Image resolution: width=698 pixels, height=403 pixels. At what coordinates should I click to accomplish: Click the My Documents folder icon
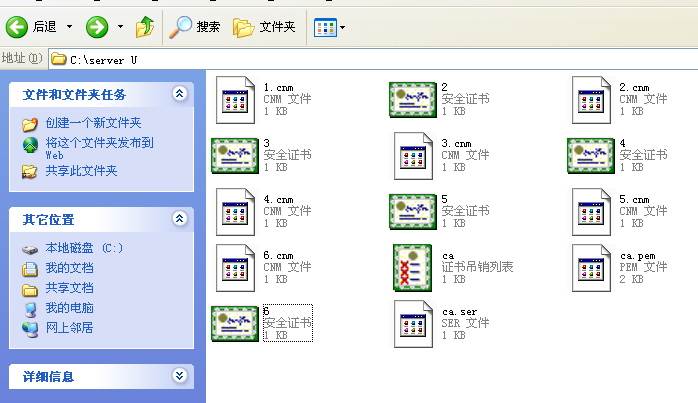[x=30, y=269]
